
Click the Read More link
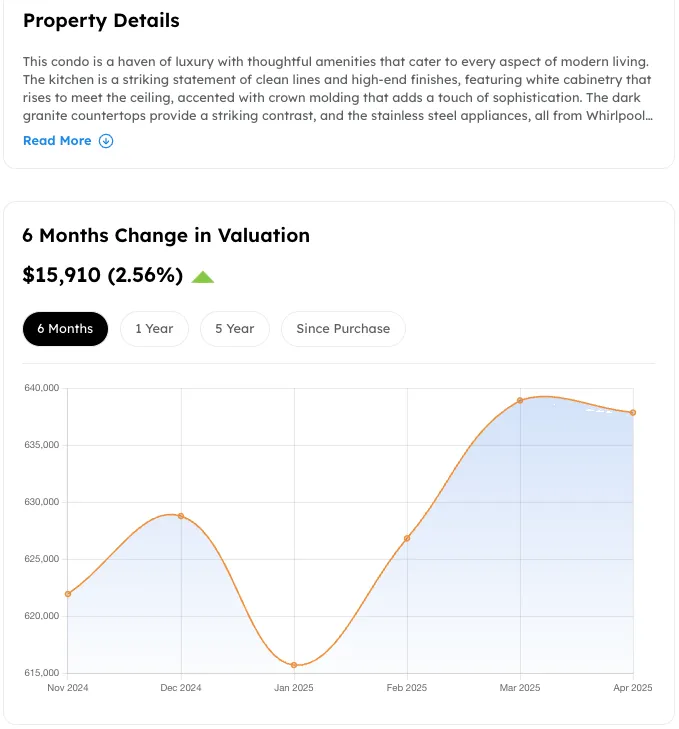tap(57, 141)
